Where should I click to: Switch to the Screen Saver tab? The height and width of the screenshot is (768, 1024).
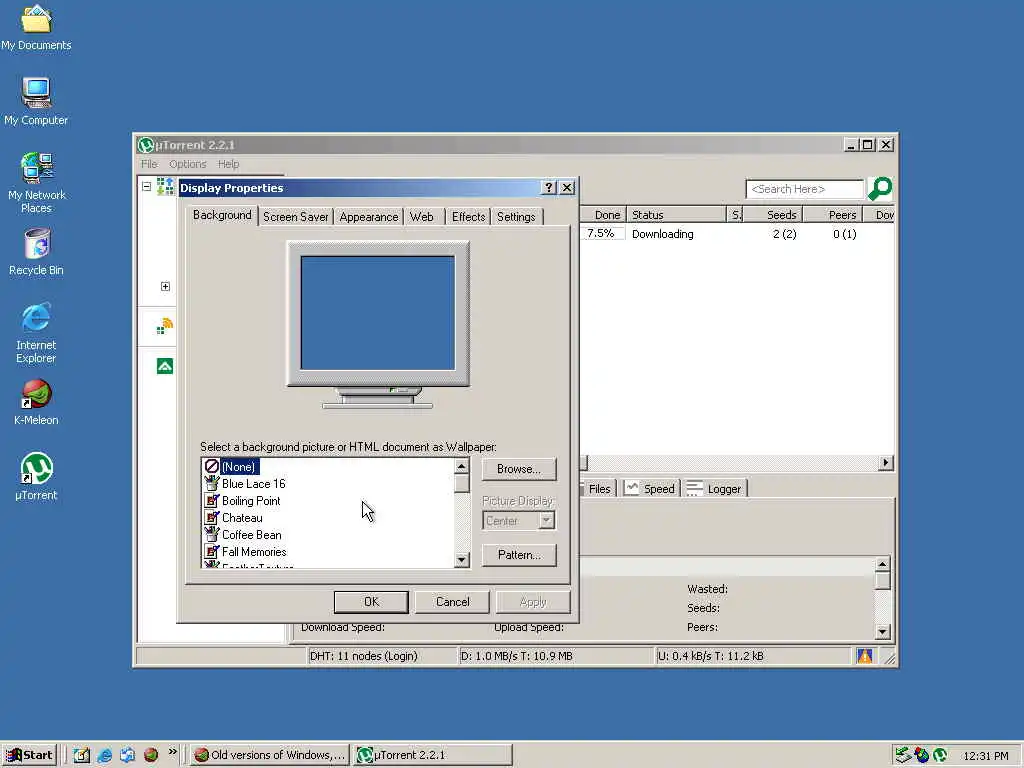[295, 217]
